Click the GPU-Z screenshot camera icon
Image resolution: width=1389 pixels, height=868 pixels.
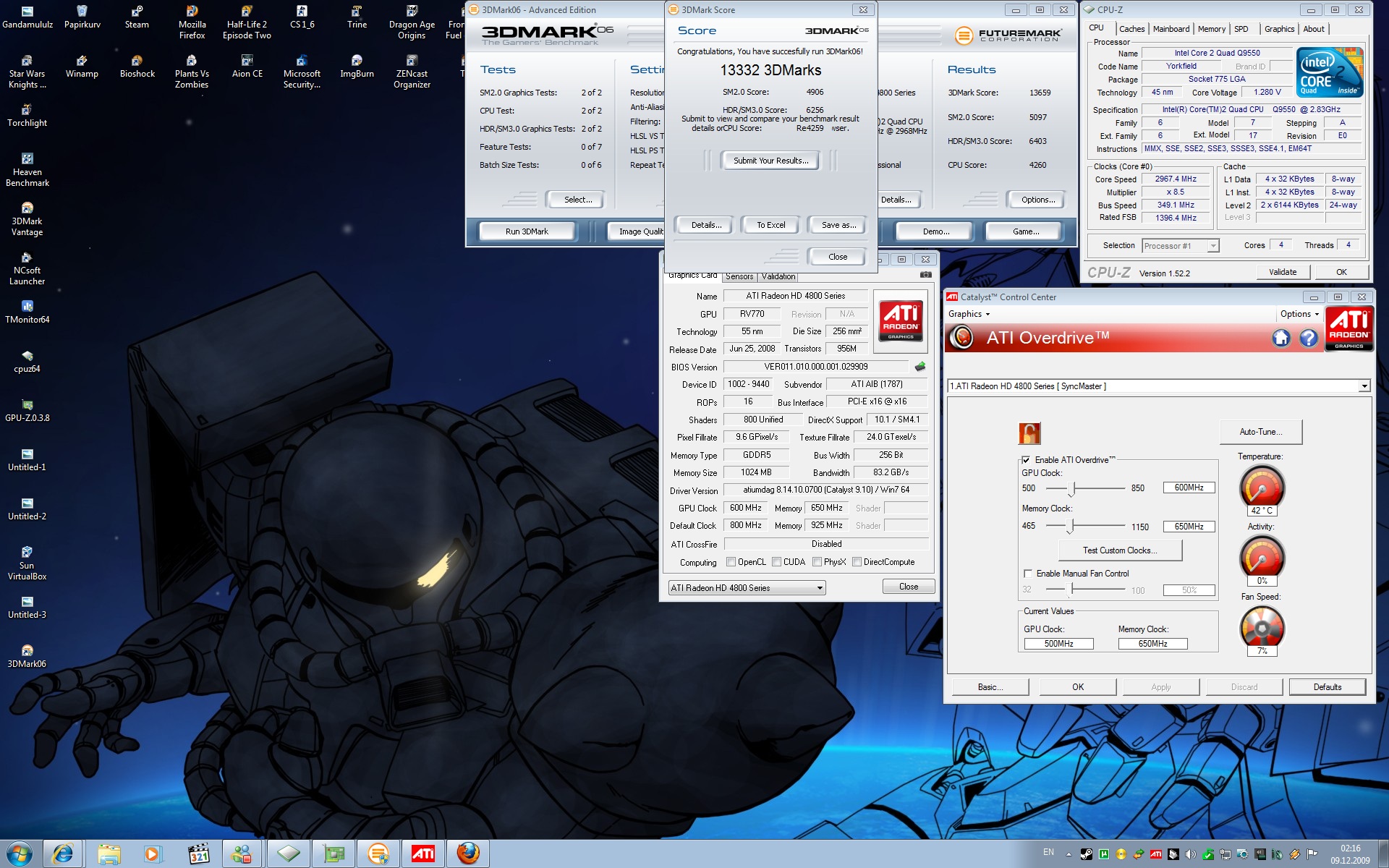pos(925,275)
